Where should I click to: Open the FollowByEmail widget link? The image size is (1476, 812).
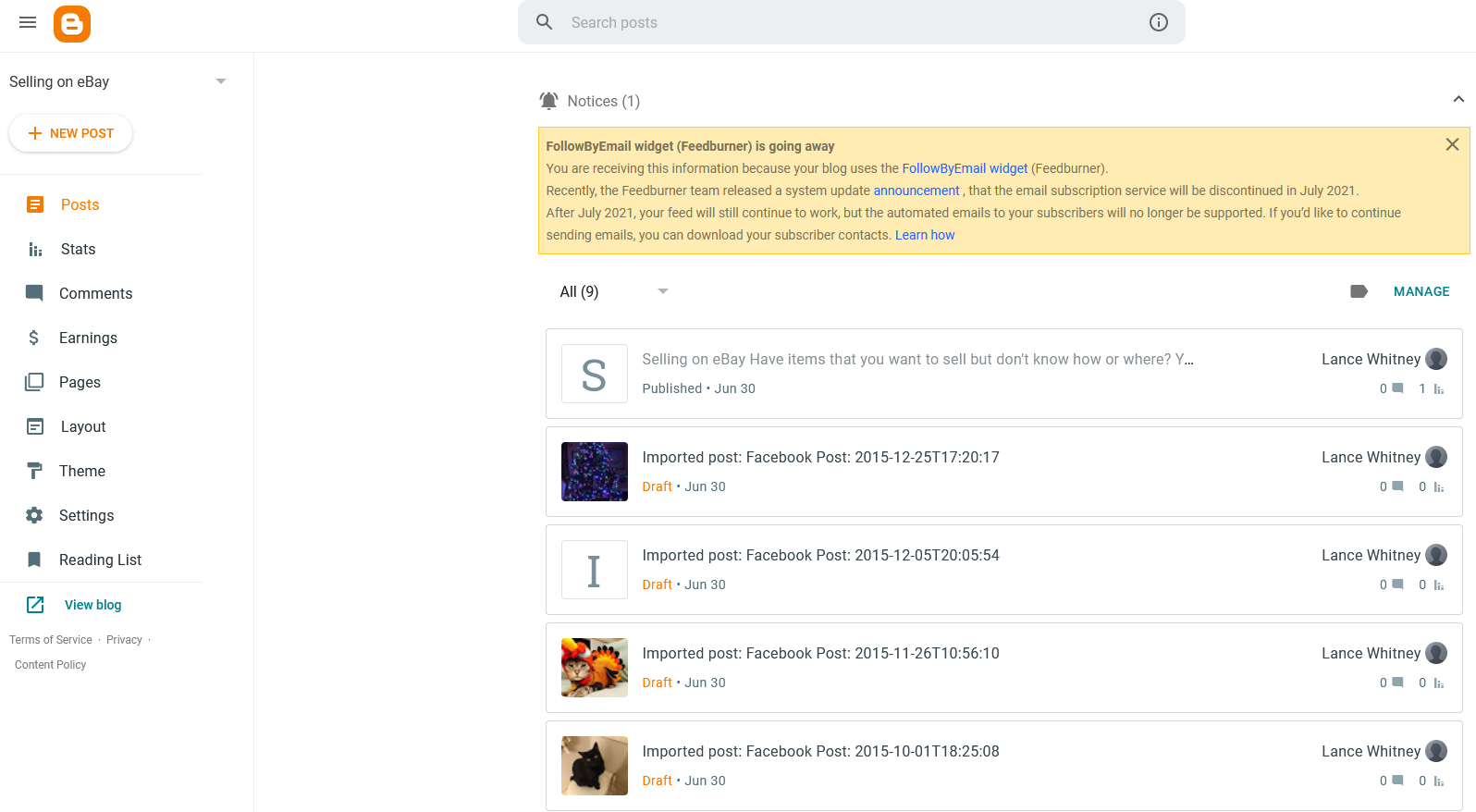965,168
